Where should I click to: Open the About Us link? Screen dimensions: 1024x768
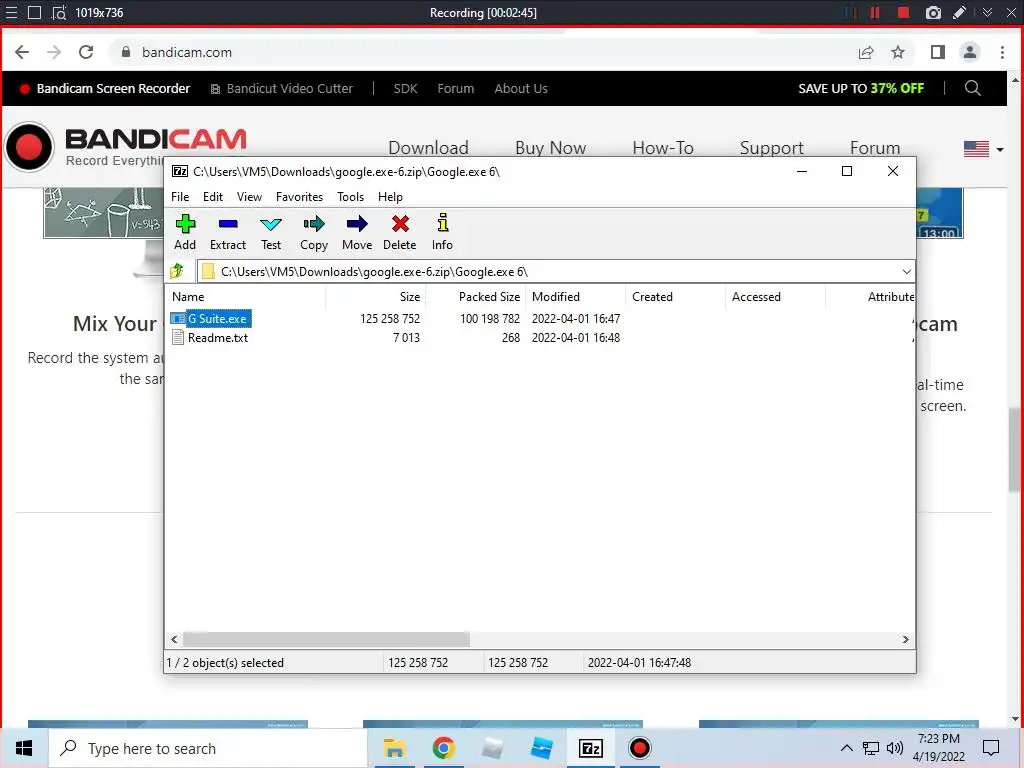click(520, 88)
